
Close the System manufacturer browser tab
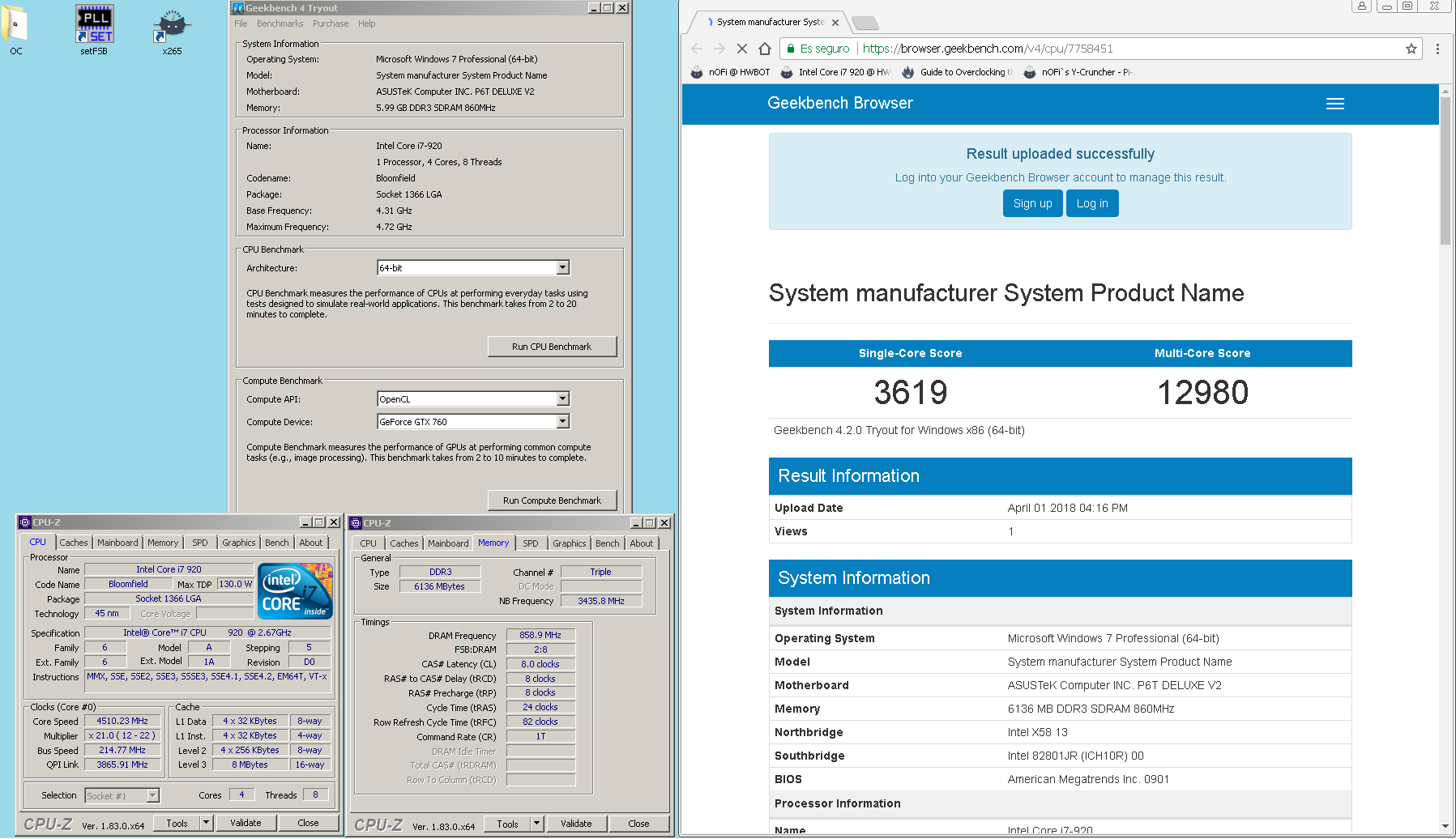coord(835,23)
